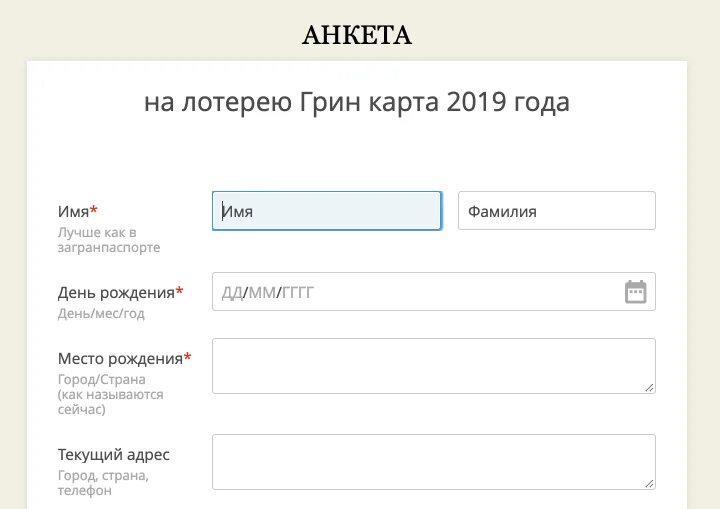Select the ММ month part of birthday
The image size is (720, 509).
pos(261,292)
